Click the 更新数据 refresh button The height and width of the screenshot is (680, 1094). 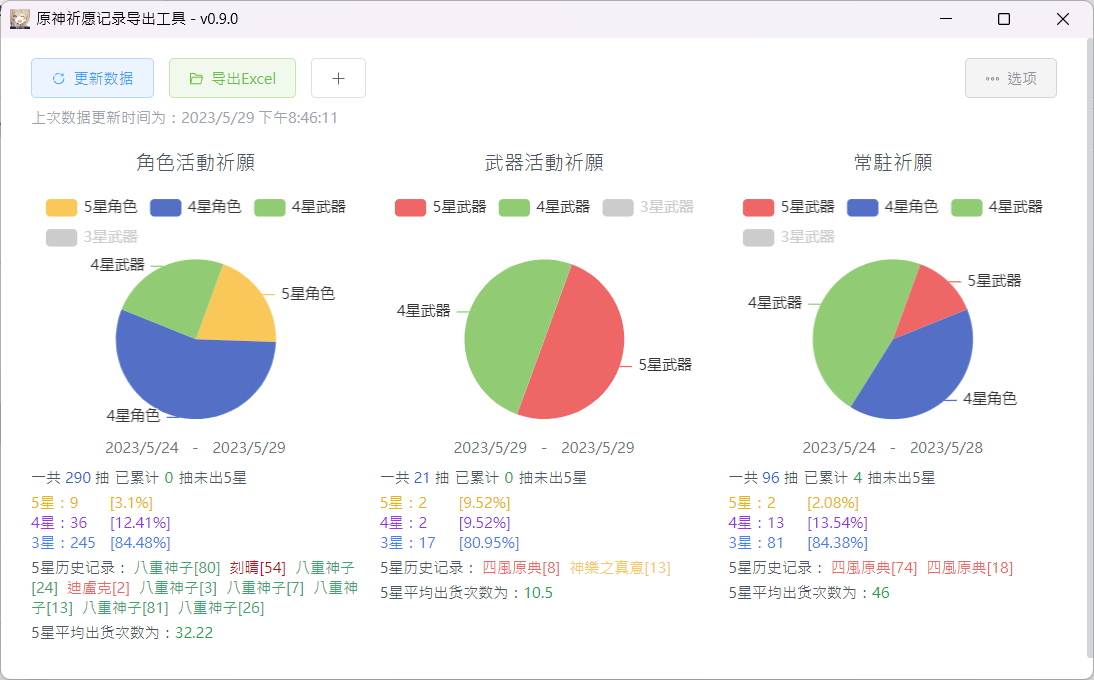tap(92, 78)
